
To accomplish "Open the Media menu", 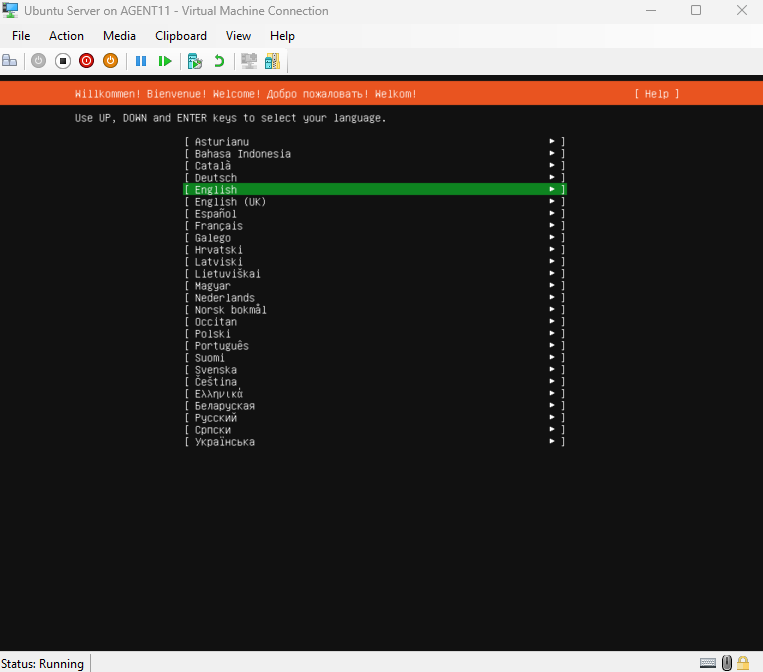I will coord(119,35).
